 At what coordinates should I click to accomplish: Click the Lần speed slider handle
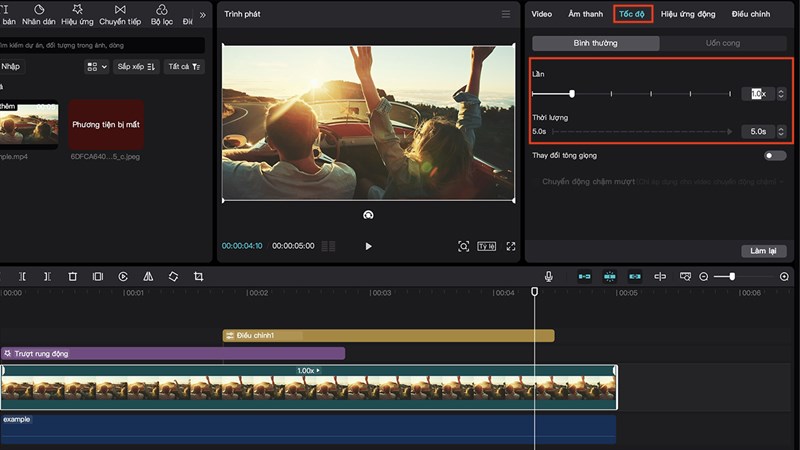[x=572, y=93]
